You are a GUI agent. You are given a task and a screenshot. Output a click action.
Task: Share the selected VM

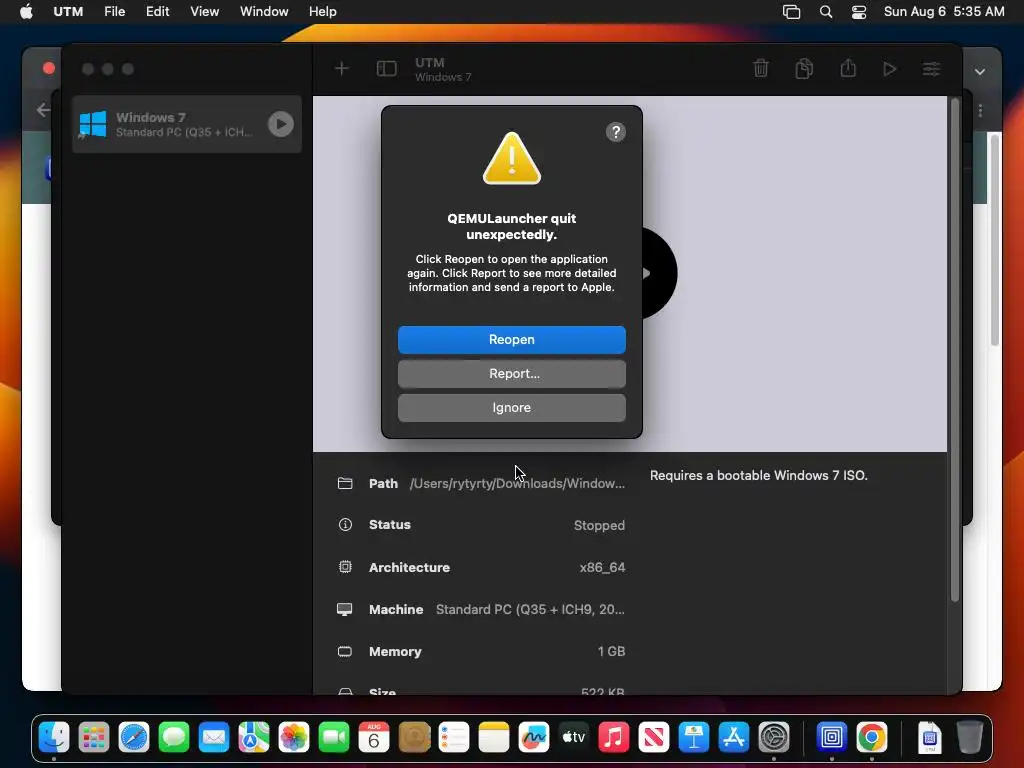848,68
